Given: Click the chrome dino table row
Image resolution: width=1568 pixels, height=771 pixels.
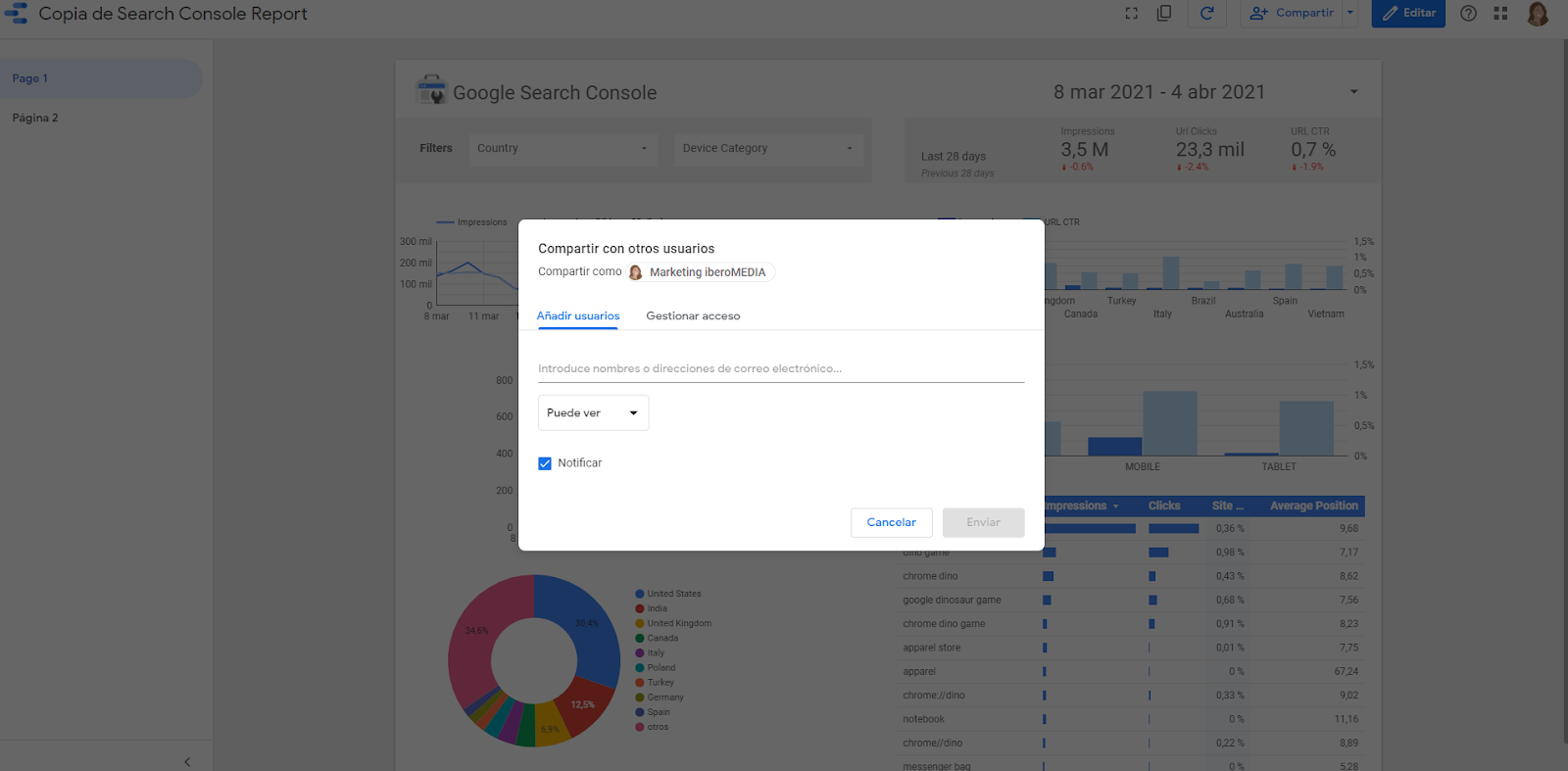Looking at the screenshot, I should 1132,576.
